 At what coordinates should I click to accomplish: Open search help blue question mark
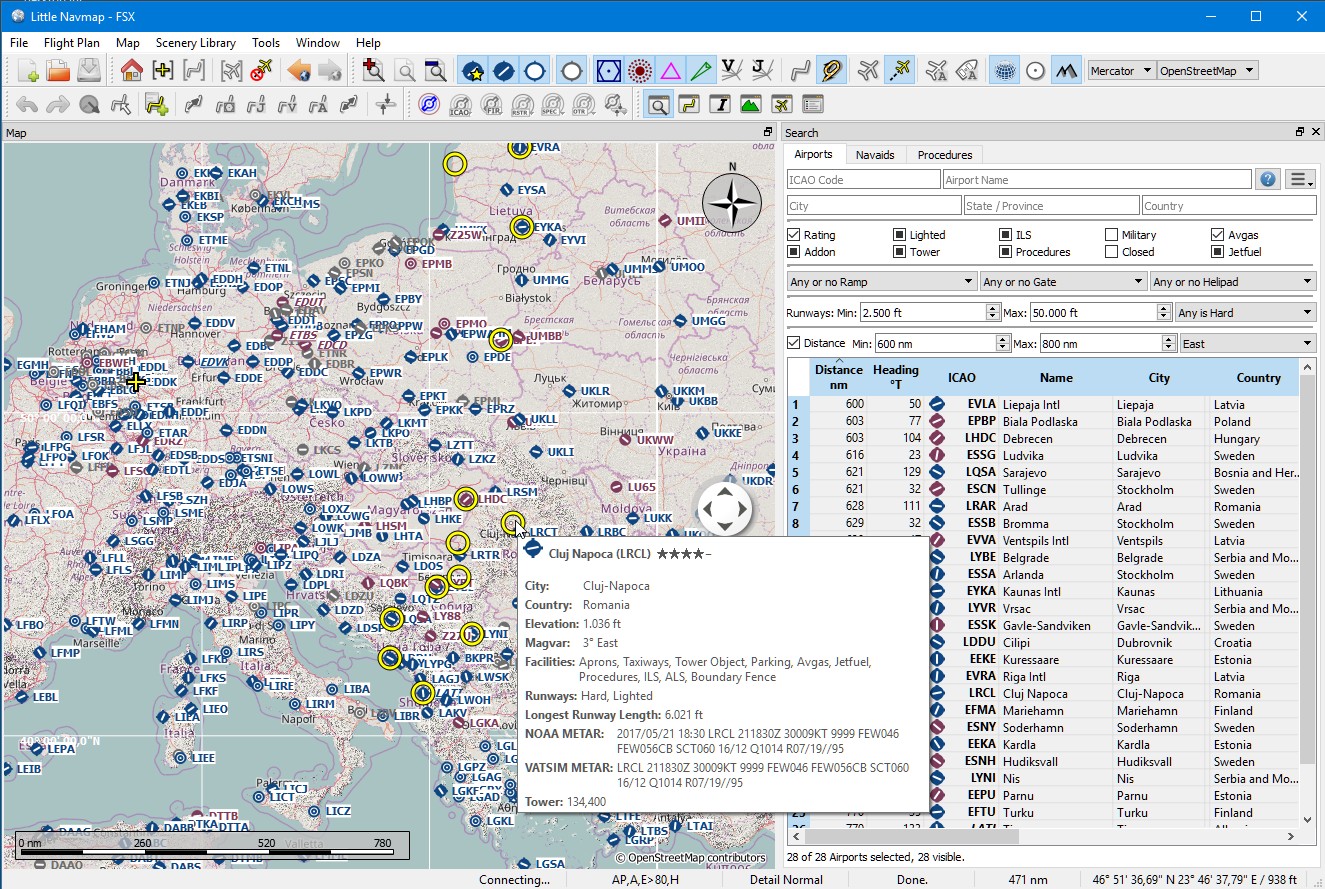[1268, 180]
